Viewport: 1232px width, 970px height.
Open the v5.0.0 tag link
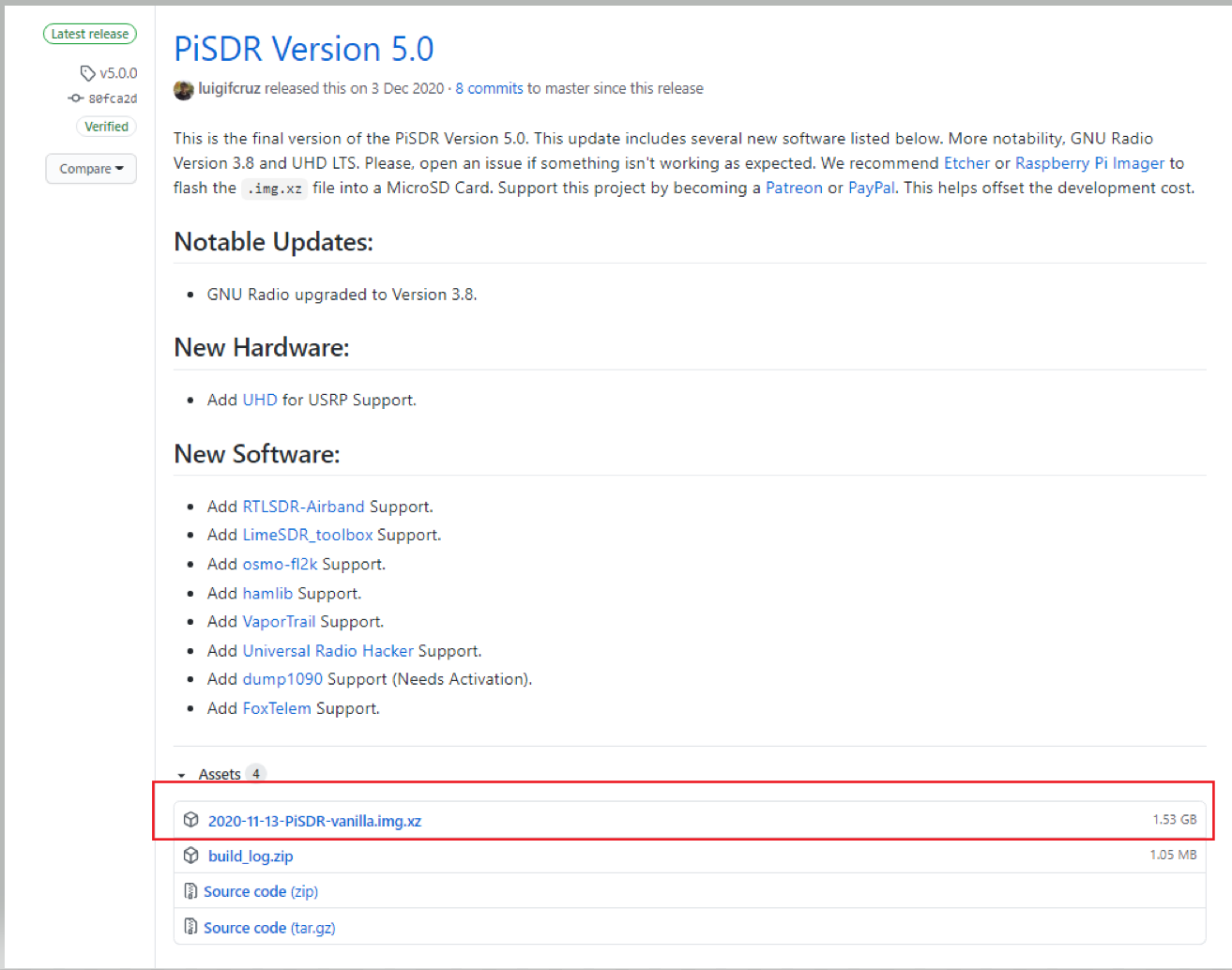118,73
